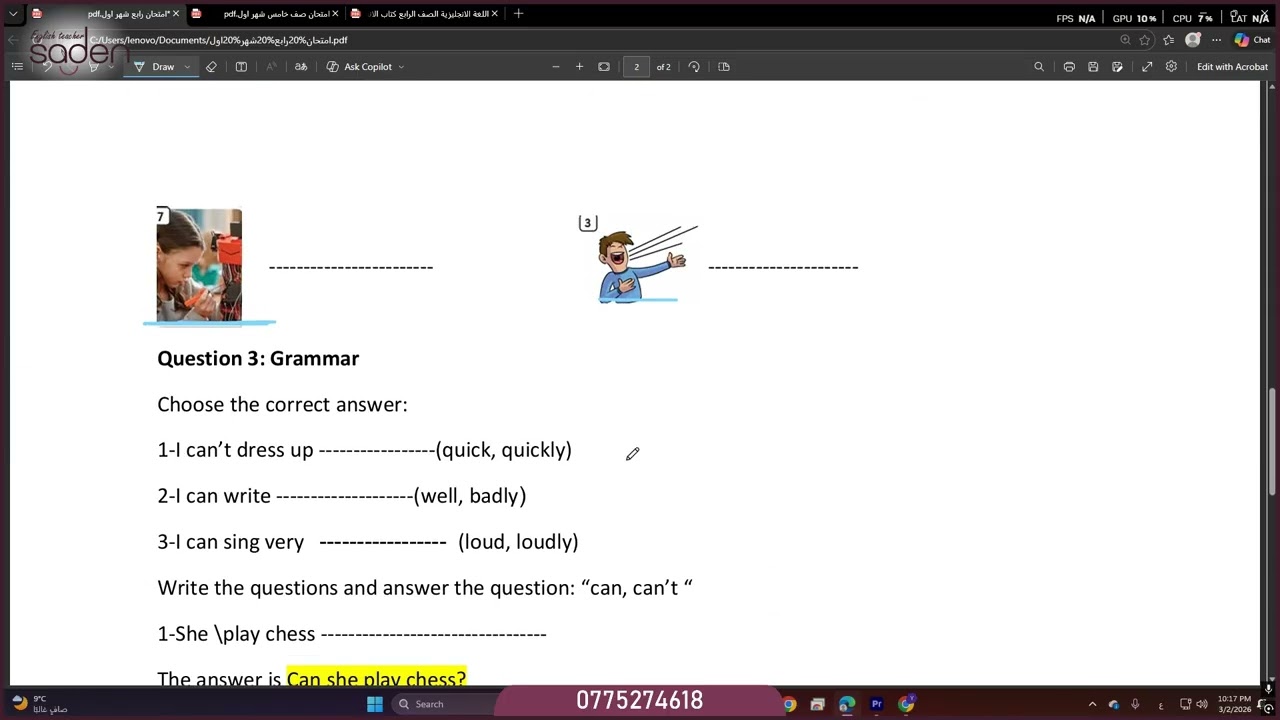
Task: Add this page to favorites star
Action: pos(1145,40)
